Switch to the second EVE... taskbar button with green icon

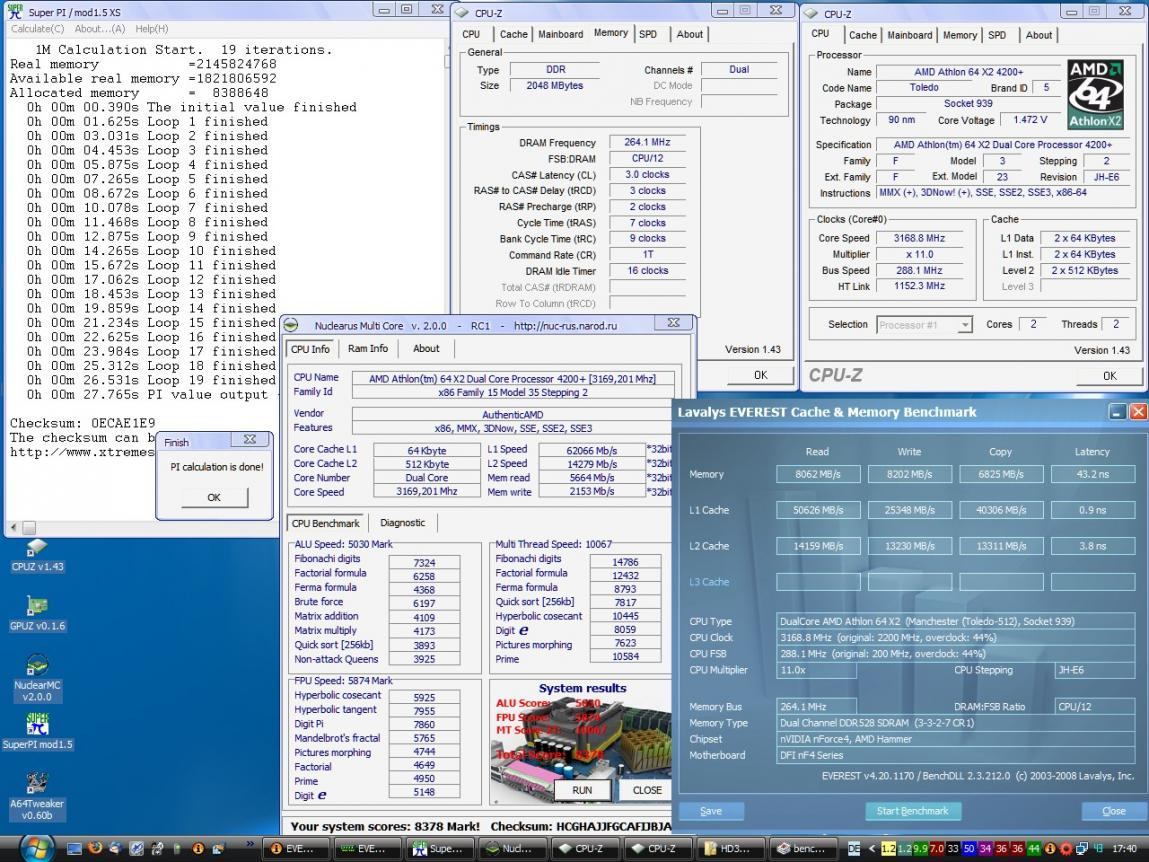point(368,848)
